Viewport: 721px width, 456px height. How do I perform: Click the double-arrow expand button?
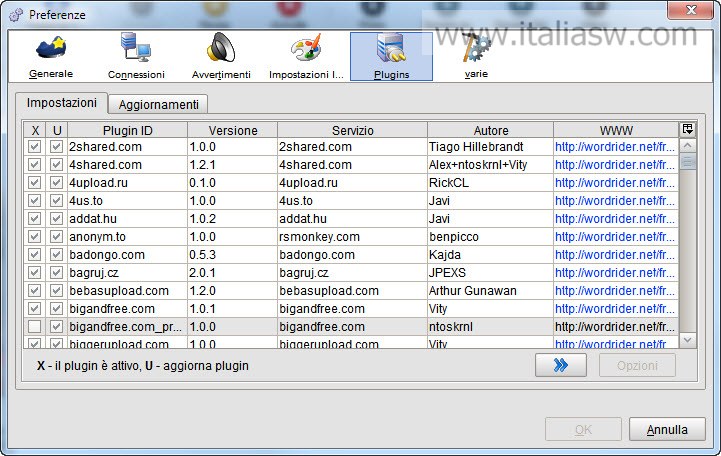[561, 365]
